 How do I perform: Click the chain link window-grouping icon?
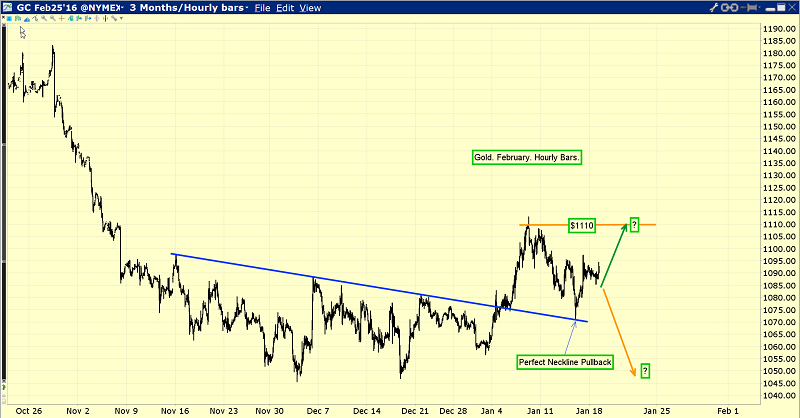pos(730,8)
